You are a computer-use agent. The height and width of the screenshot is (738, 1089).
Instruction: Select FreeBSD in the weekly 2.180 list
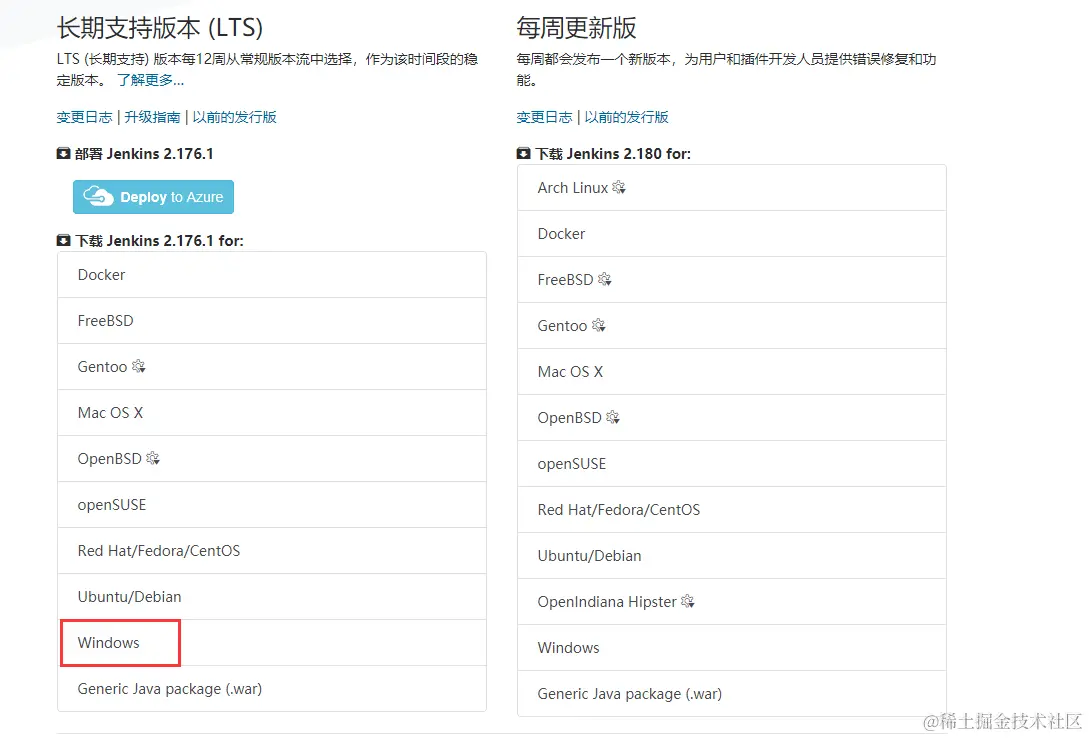point(731,280)
